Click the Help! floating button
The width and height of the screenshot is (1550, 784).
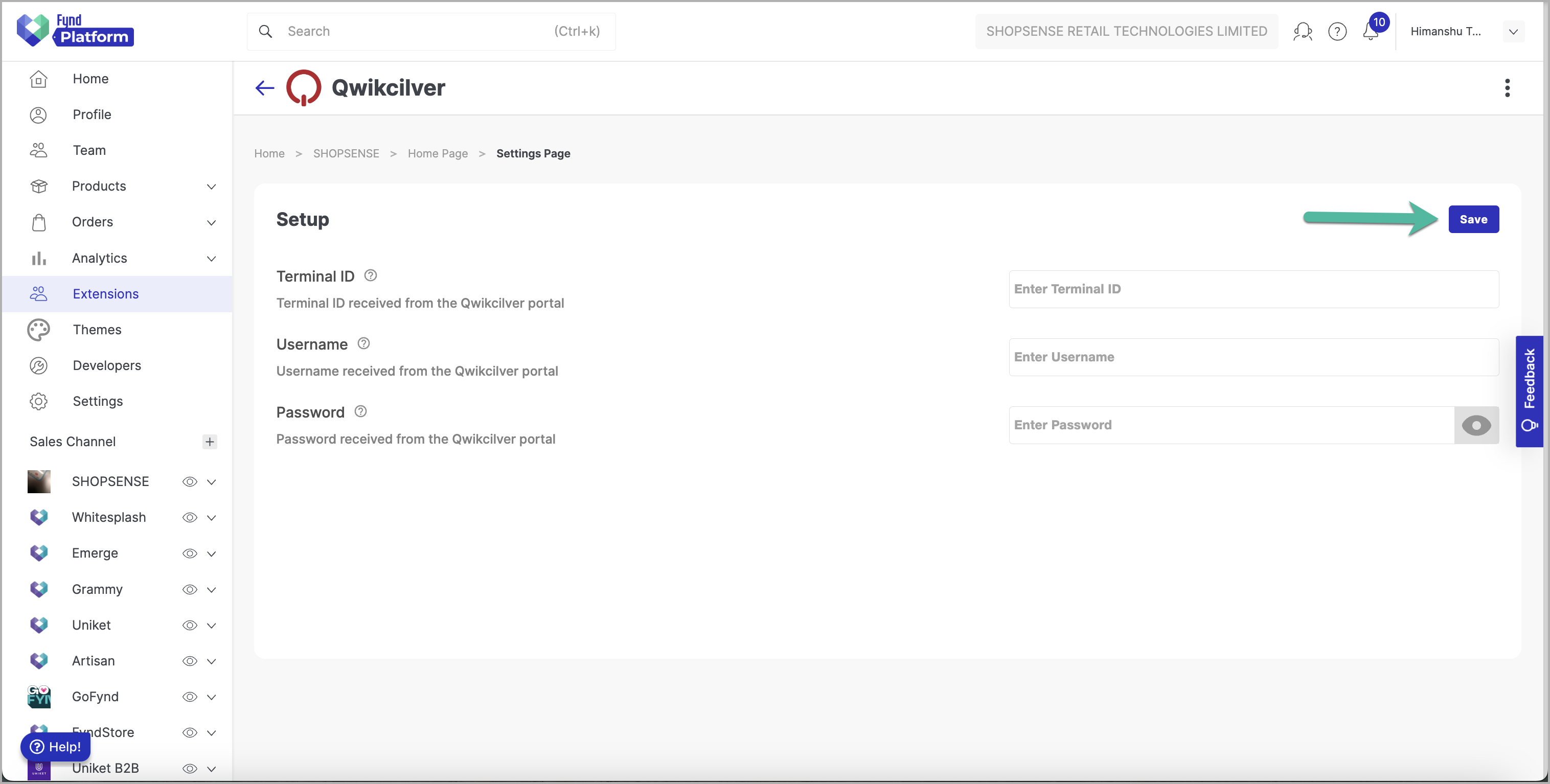[55, 747]
